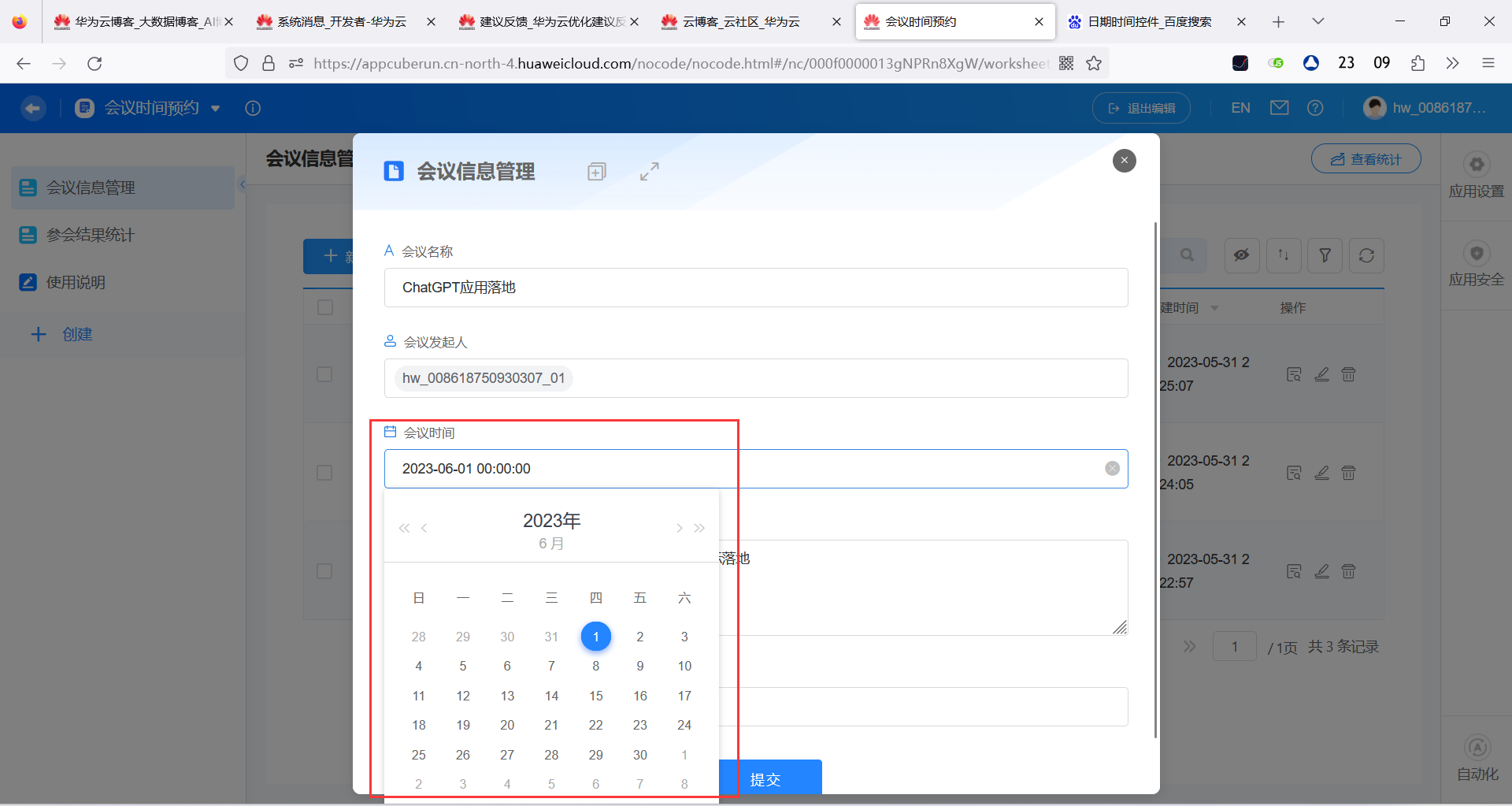Refresh the meeting record list

coord(1366,255)
